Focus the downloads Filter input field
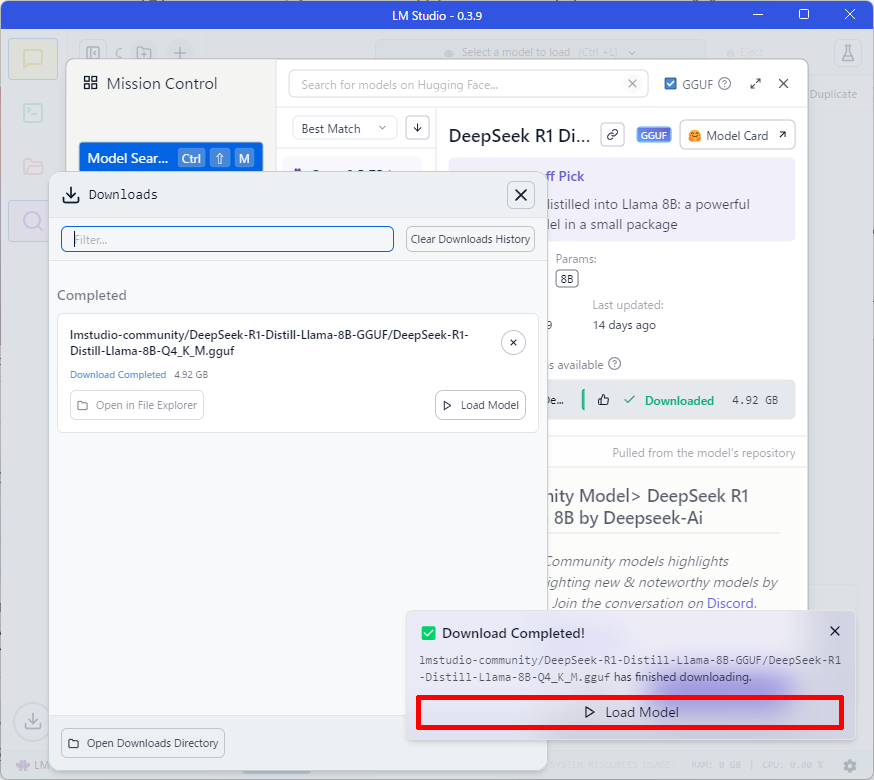Viewport: 874px width, 780px height. [x=227, y=239]
